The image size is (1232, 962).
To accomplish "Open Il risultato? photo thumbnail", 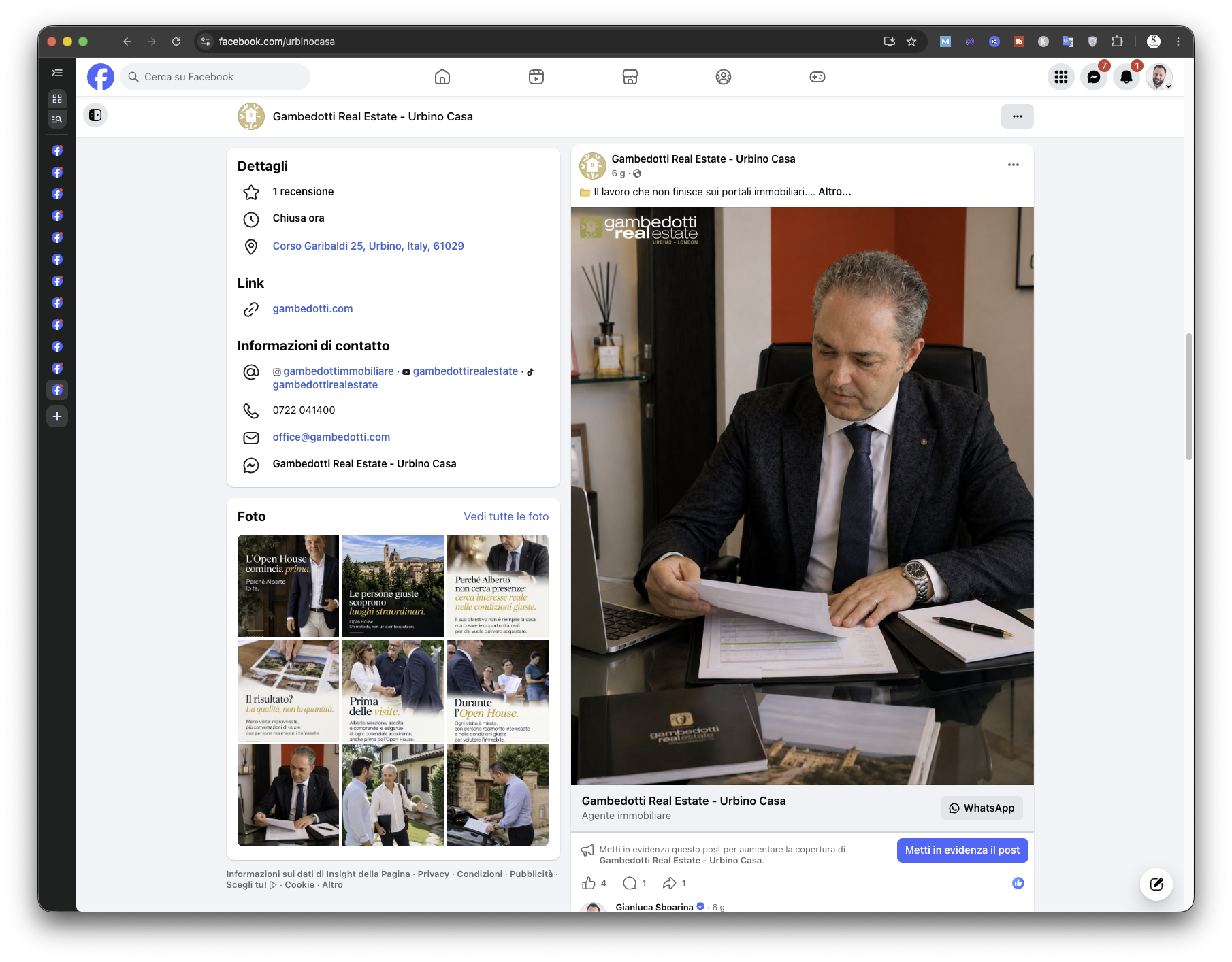I will point(288,691).
